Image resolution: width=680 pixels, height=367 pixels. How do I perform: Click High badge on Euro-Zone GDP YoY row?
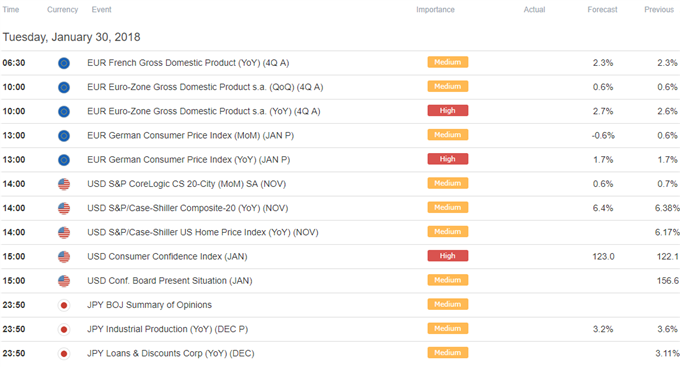[448, 111]
